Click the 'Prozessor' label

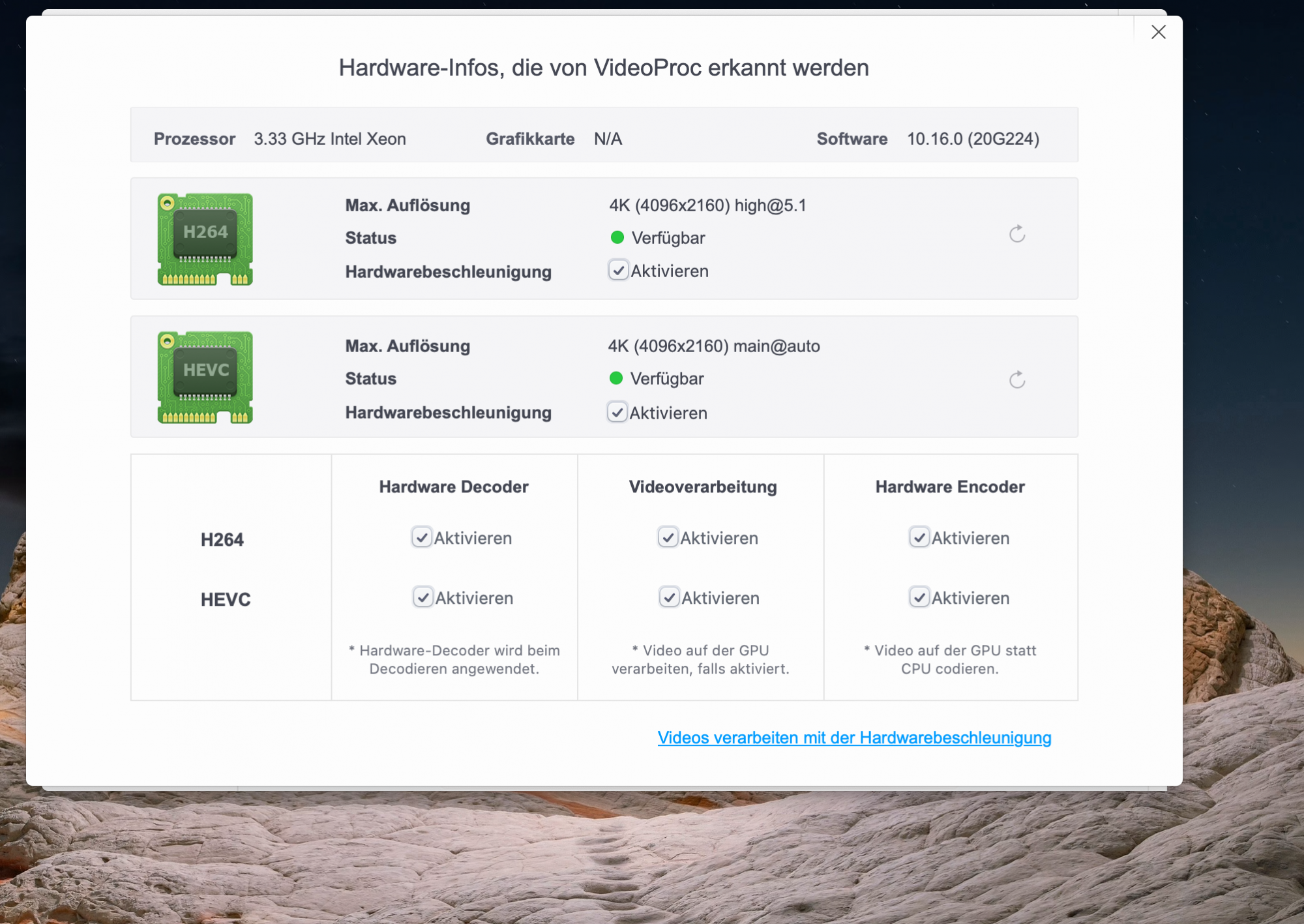click(194, 139)
